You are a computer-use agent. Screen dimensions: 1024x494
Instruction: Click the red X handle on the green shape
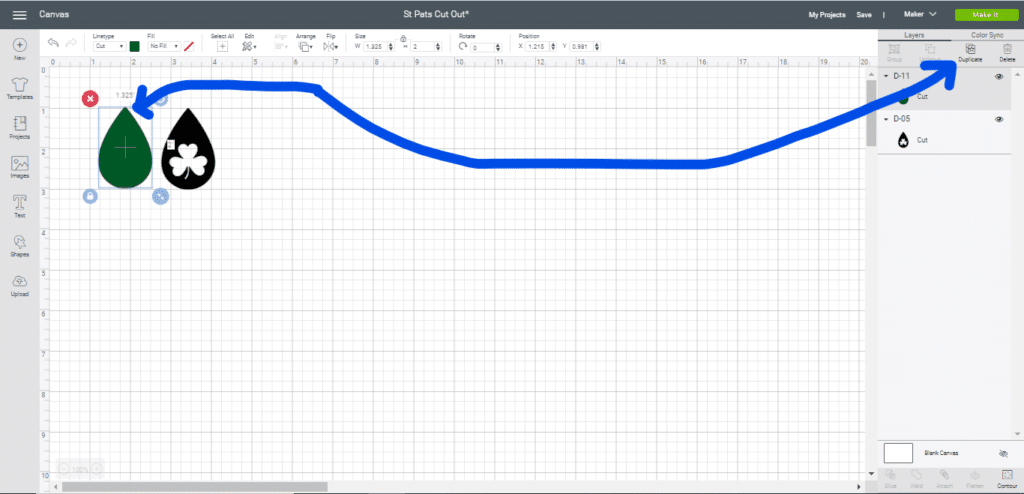click(x=90, y=98)
